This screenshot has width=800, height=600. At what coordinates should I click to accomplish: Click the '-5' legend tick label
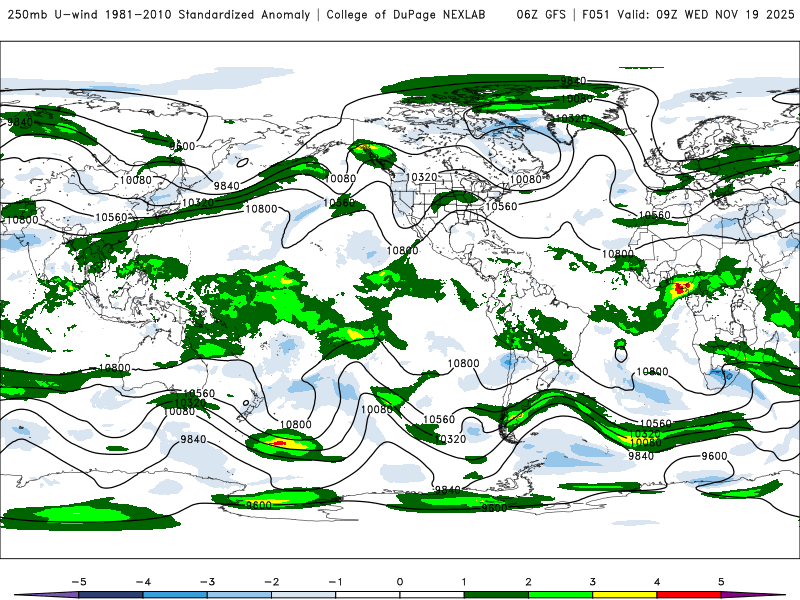(79, 582)
